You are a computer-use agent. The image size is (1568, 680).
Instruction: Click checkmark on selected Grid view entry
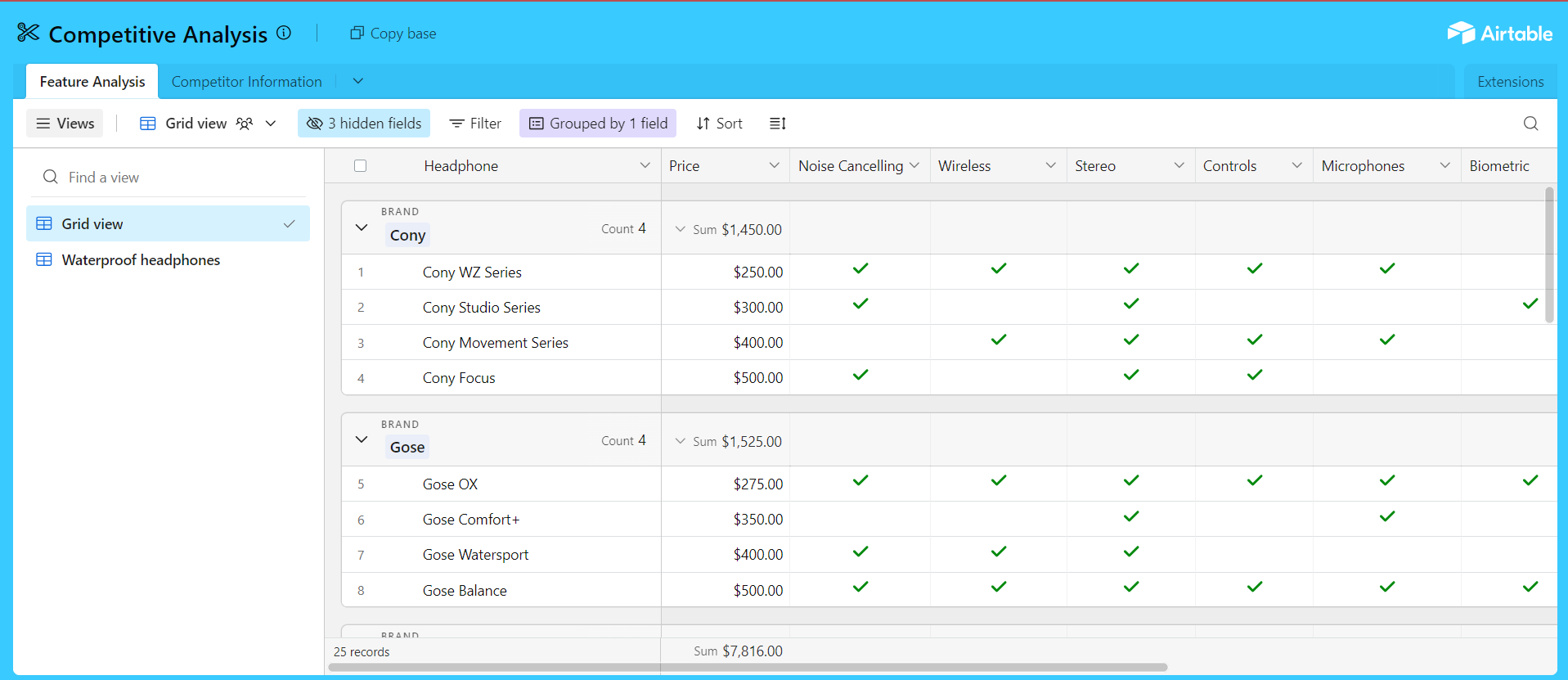click(289, 223)
